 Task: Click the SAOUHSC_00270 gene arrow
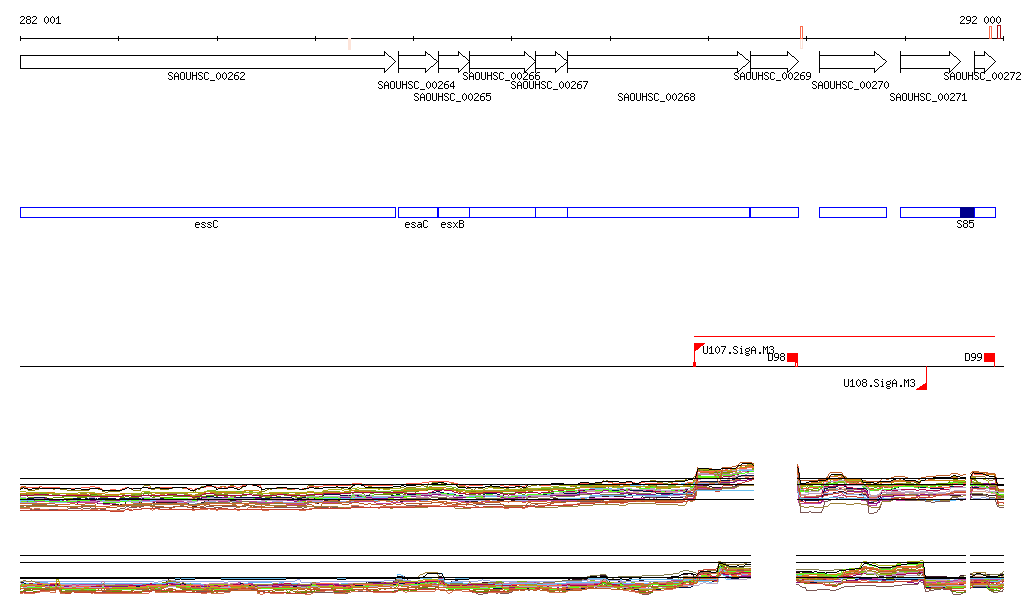click(852, 61)
